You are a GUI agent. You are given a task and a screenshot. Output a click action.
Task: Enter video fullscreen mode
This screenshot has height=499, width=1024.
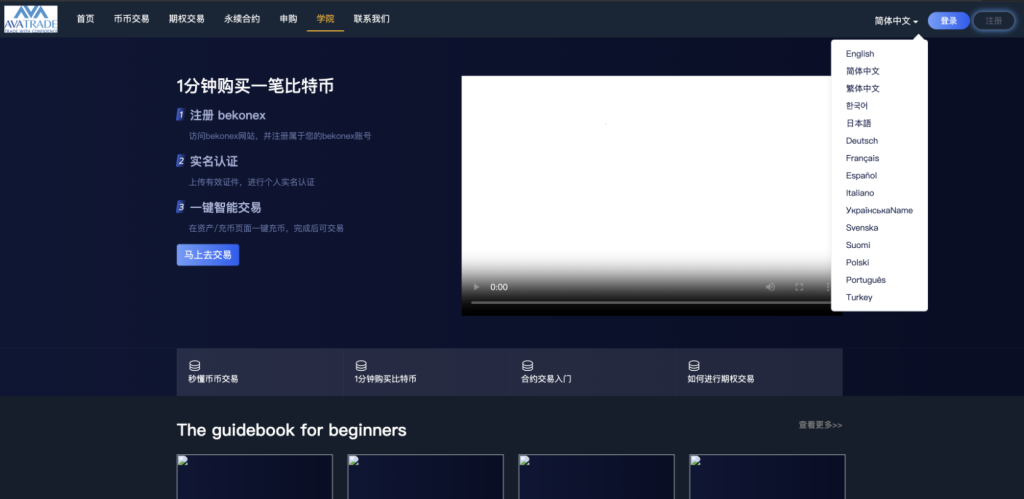(799, 287)
